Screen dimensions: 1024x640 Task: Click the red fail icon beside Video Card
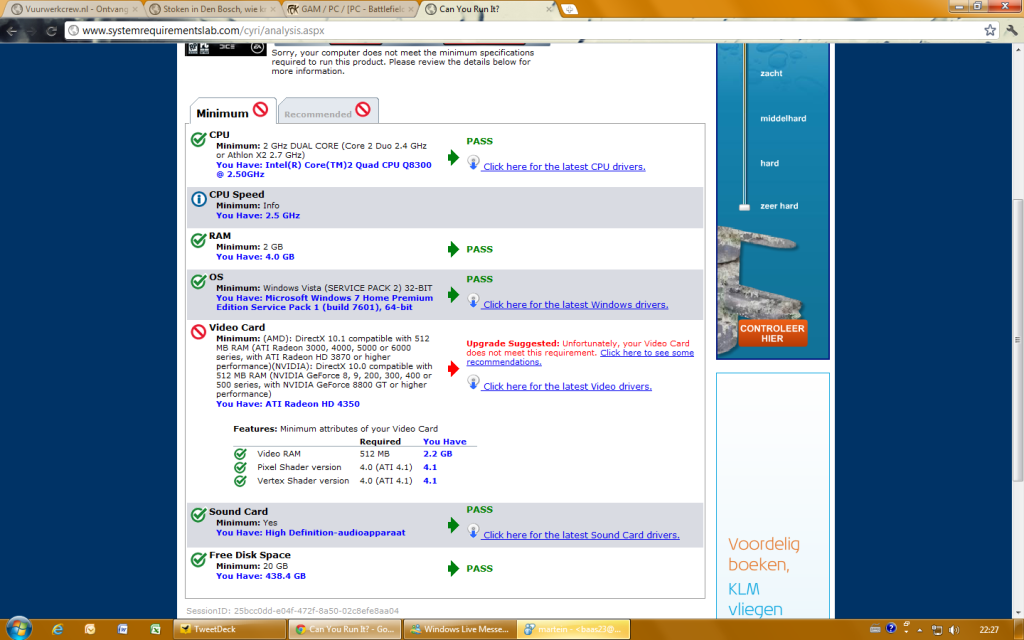click(x=199, y=332)
